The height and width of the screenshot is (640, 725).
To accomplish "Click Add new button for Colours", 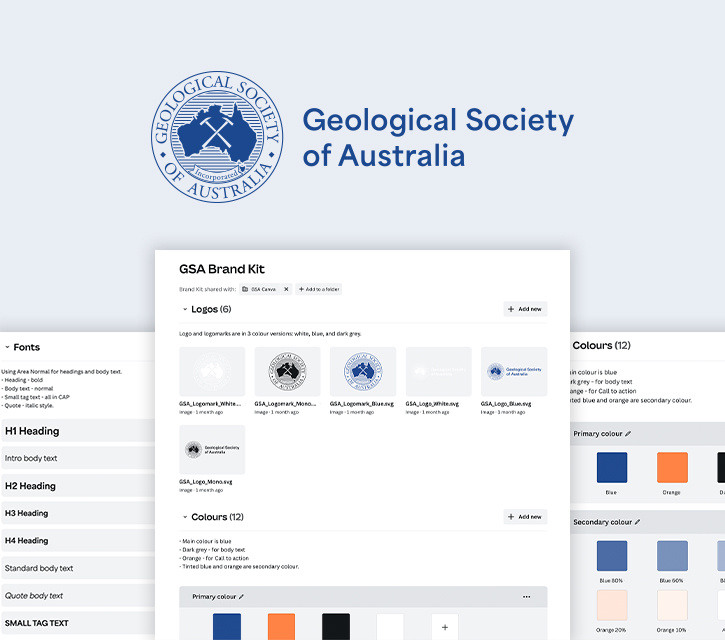I will click(x=525, y=517).
